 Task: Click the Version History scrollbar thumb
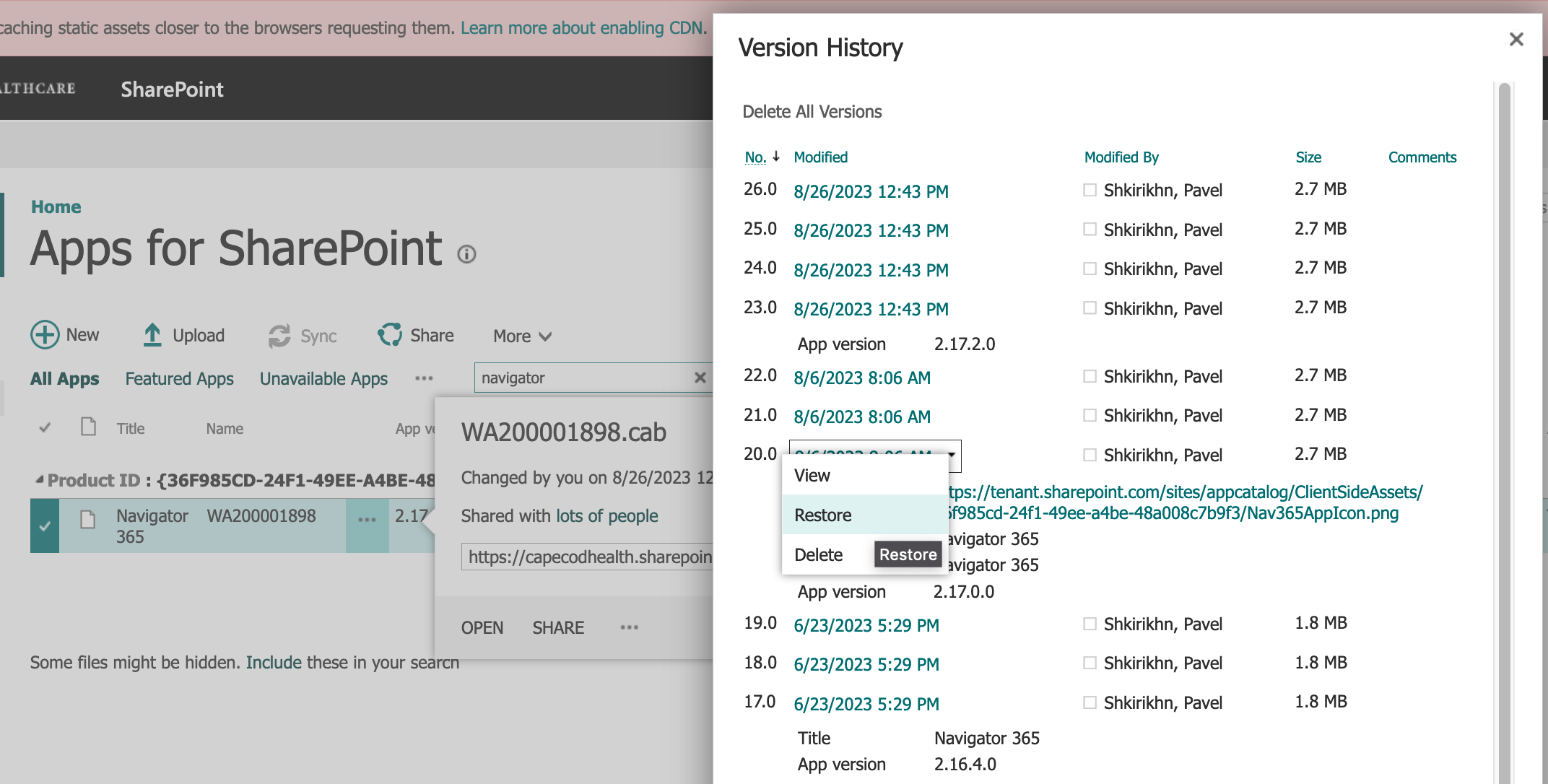point(1505,433)
